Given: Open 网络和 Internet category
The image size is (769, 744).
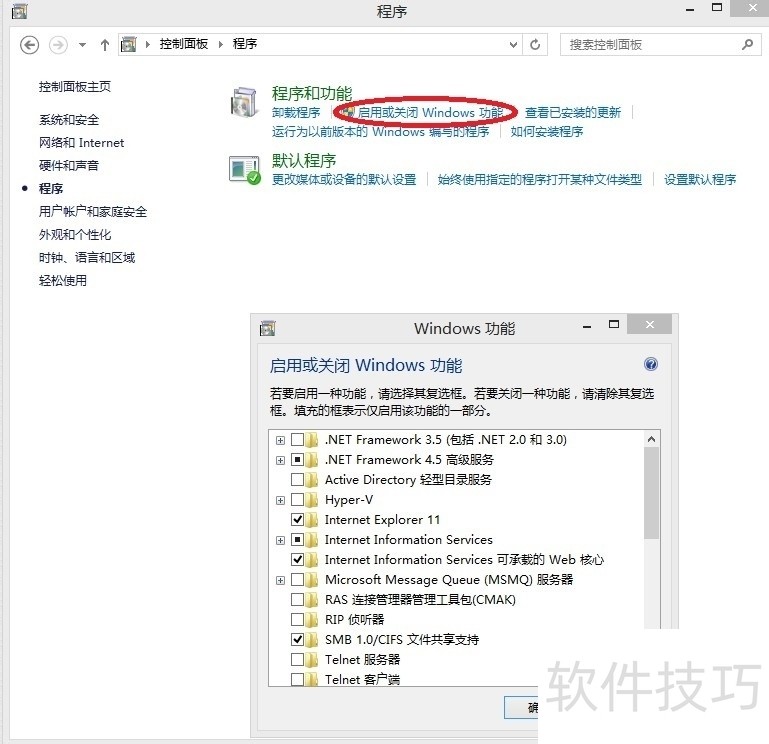Looking at the screenshot, I should point(81,143).
